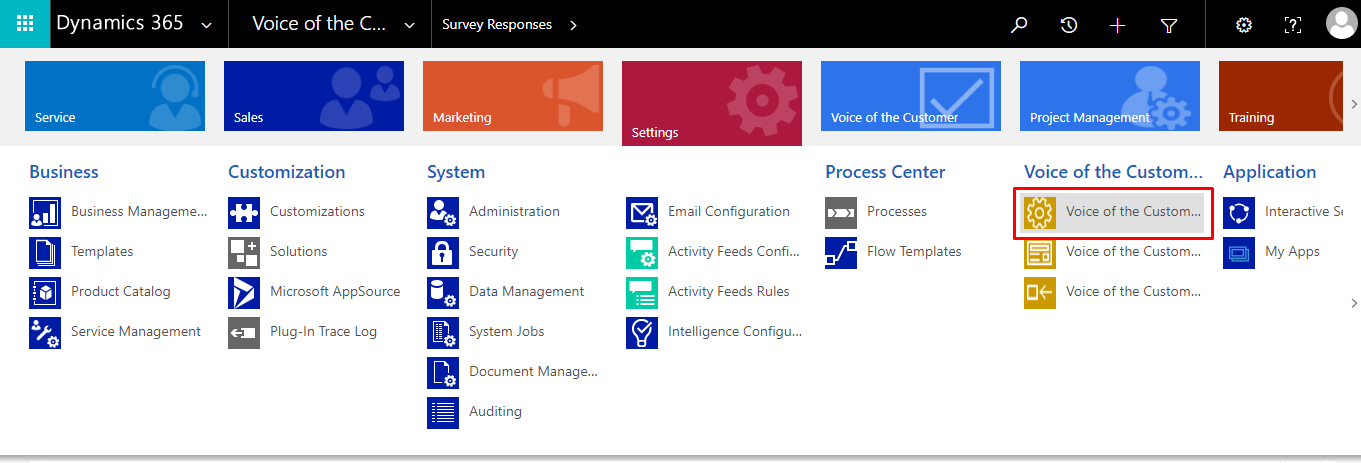Click the Email Configuration icon
1361x463 pixels.
click(x=642, y=212)
